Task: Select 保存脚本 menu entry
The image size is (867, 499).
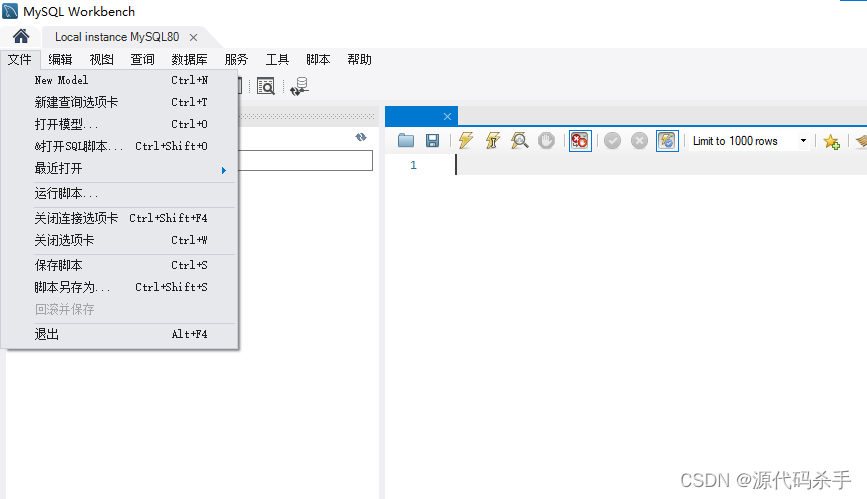Action: (121, 266)
